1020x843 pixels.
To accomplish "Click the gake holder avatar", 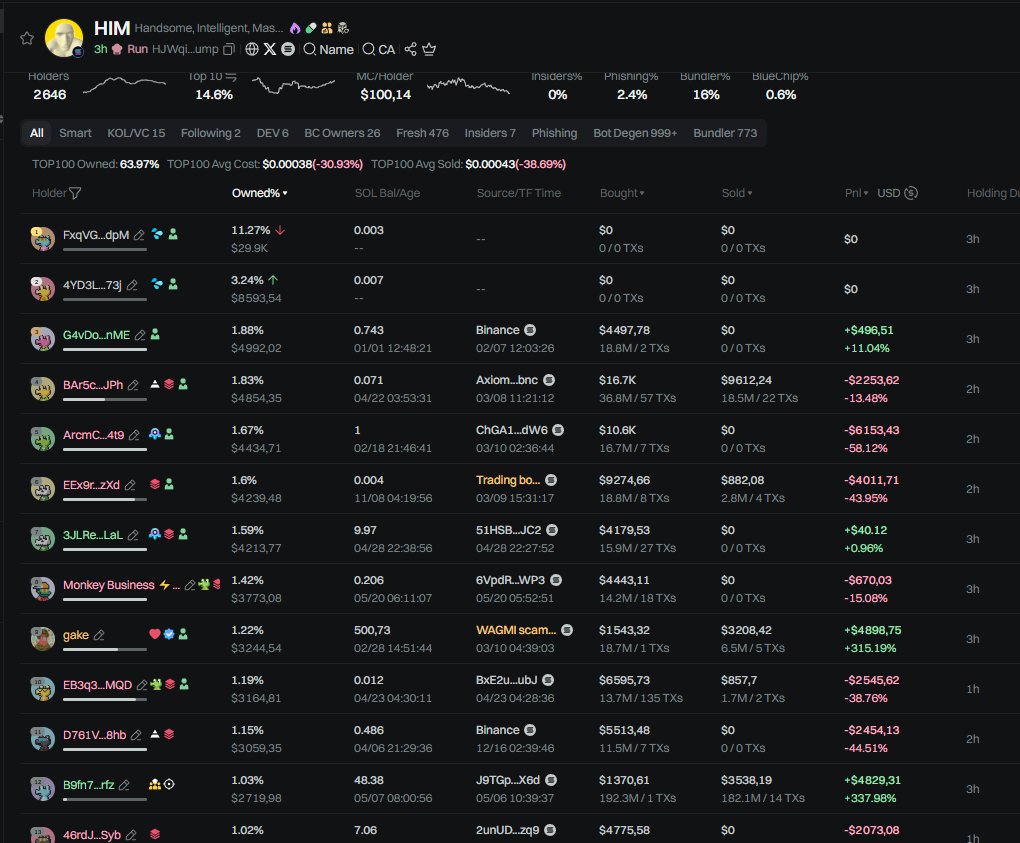I will tap(43, 639).
